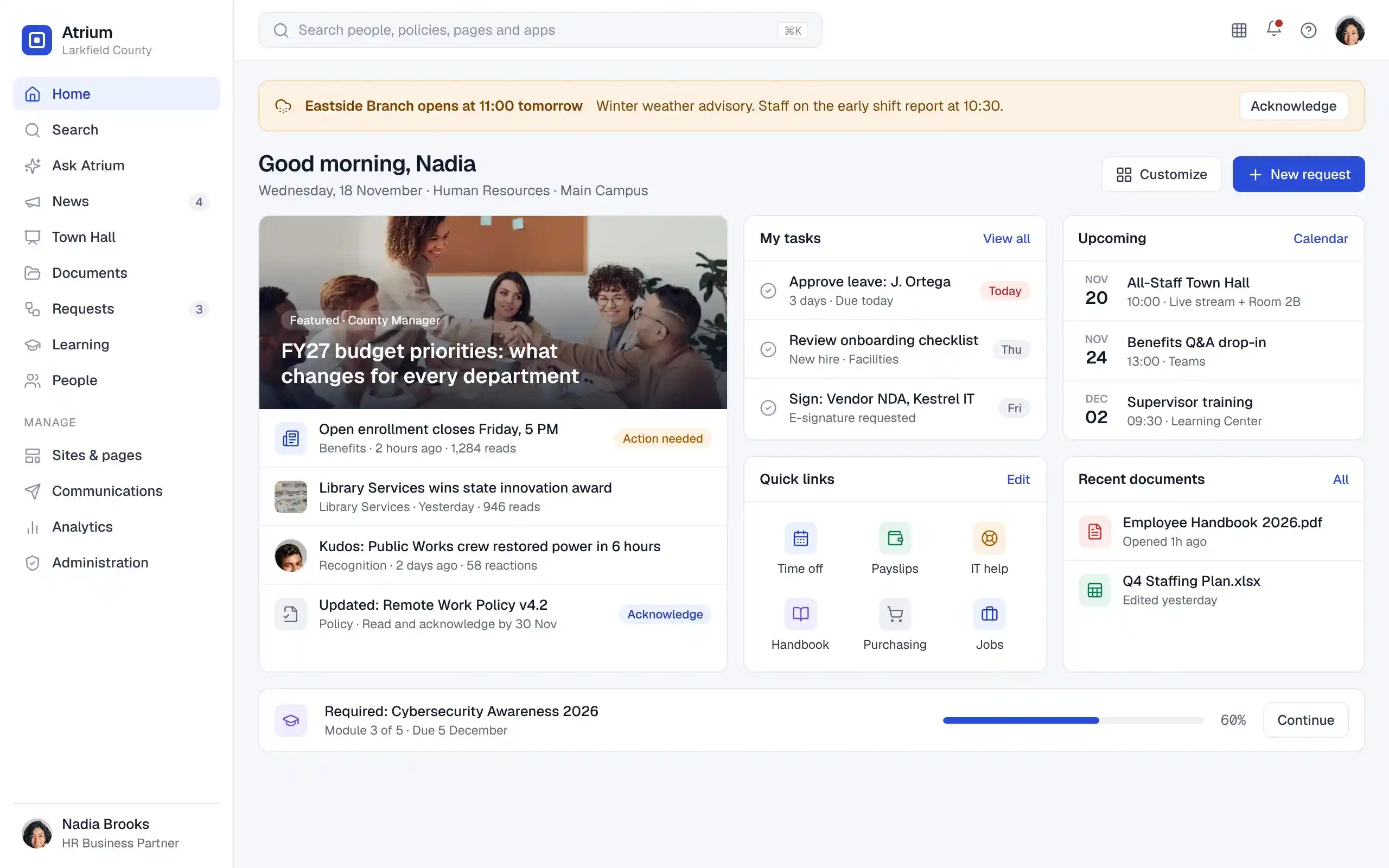The width and height of the screenshot is (1389, 868).
Task: Open the IT help quick link
Action: coord(989,549)
